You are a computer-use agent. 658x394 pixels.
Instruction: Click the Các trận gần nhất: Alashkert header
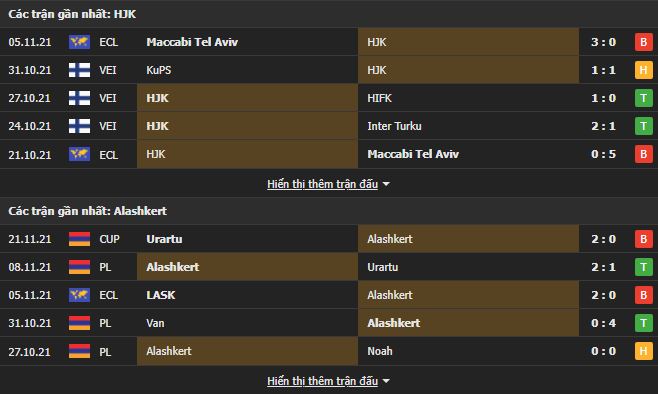click(88, 211)
